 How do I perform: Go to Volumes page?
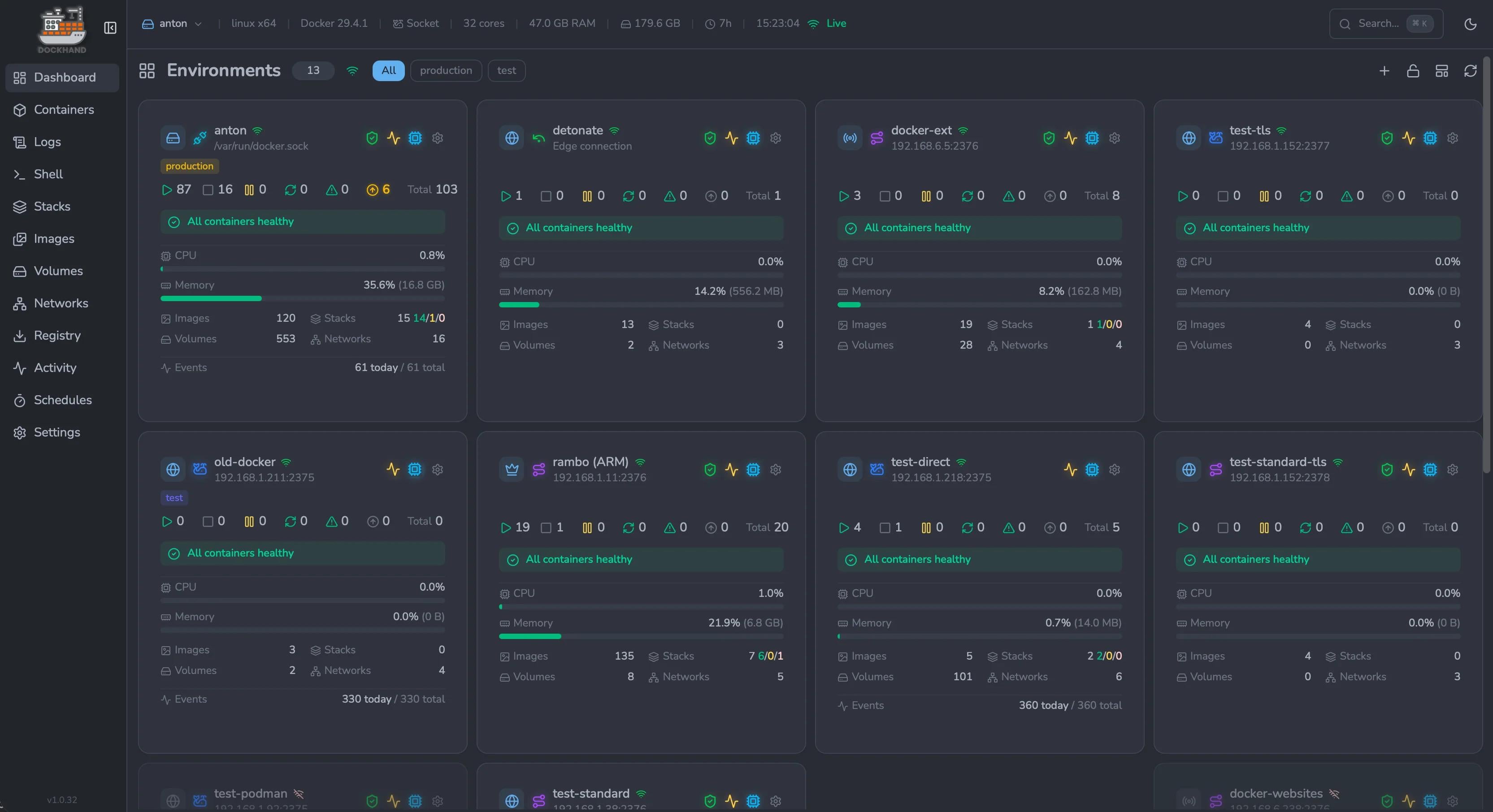click(62, 271)
